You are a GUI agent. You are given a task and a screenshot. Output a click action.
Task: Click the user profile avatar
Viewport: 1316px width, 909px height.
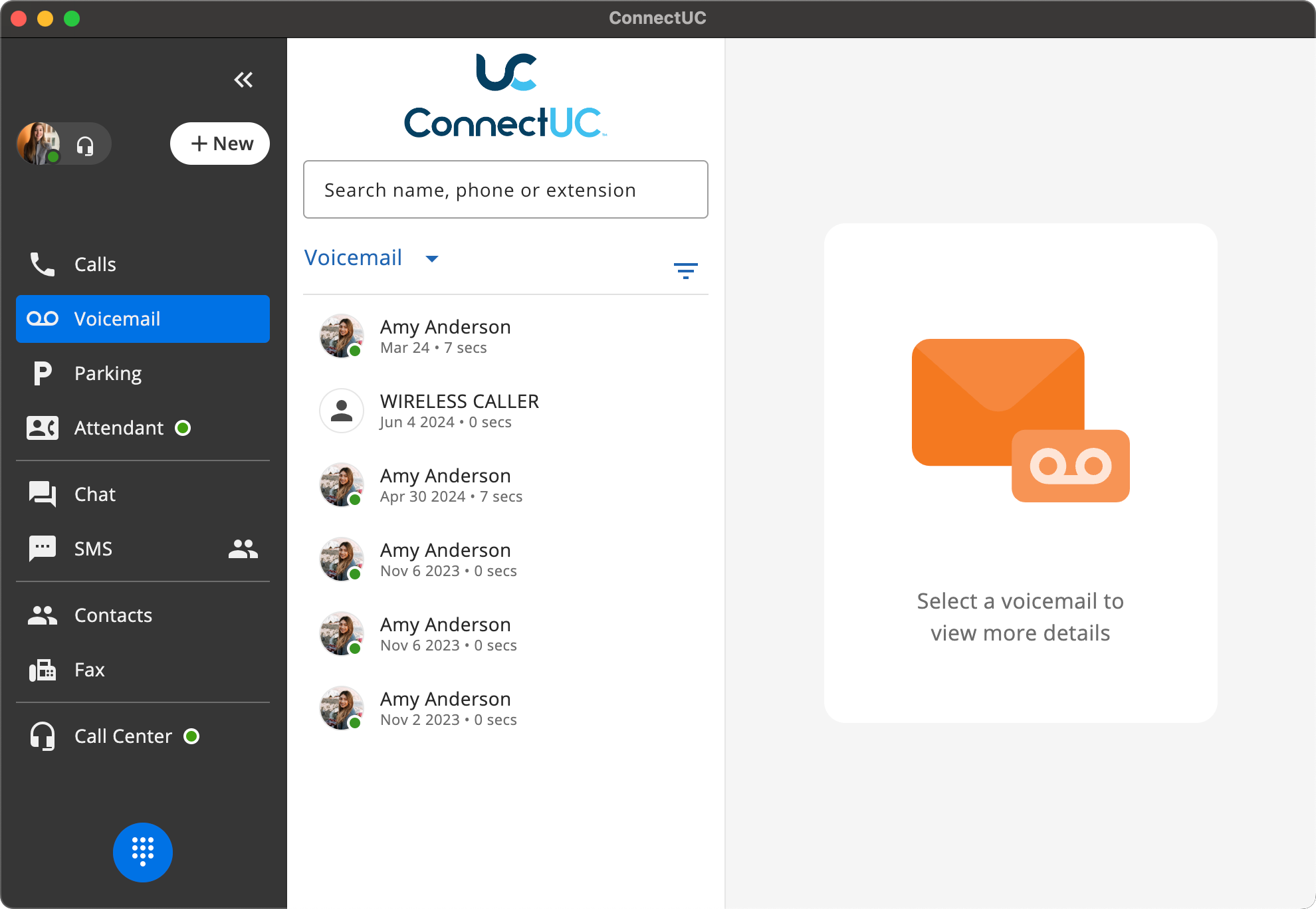tap(39, 144)
